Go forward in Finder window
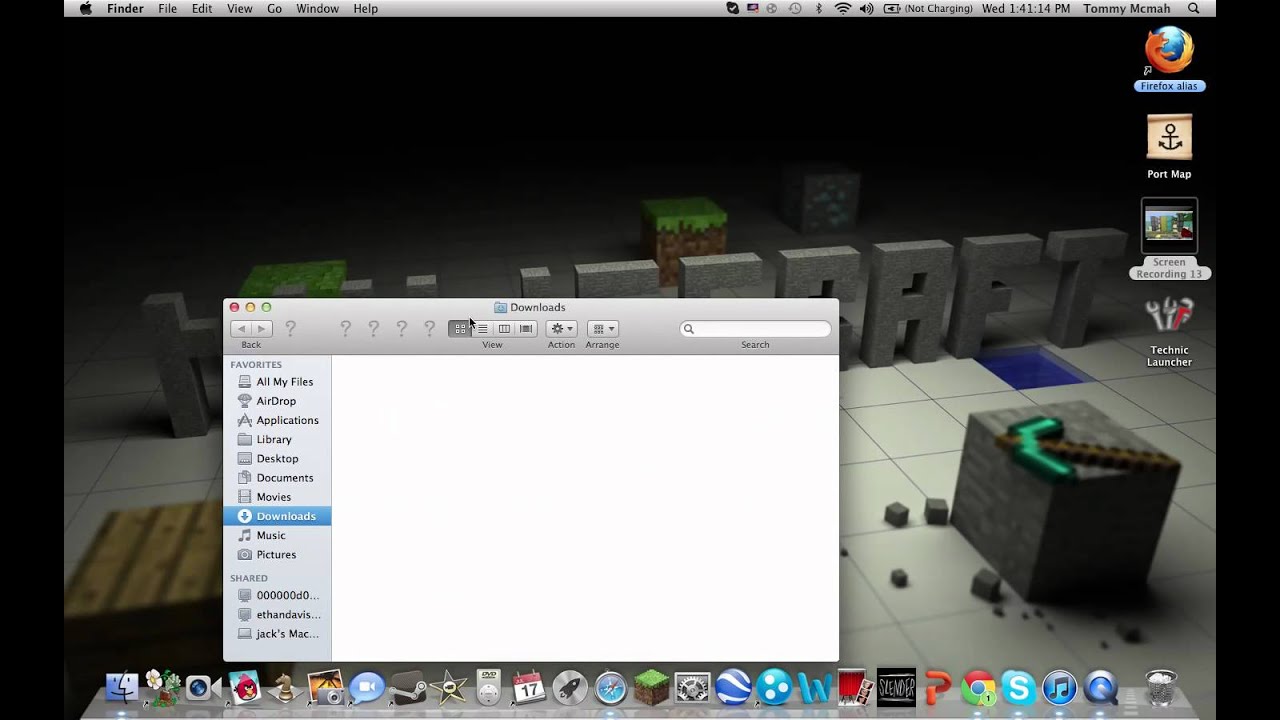Viewport: 1280px width, 720px height. [261, 329]
